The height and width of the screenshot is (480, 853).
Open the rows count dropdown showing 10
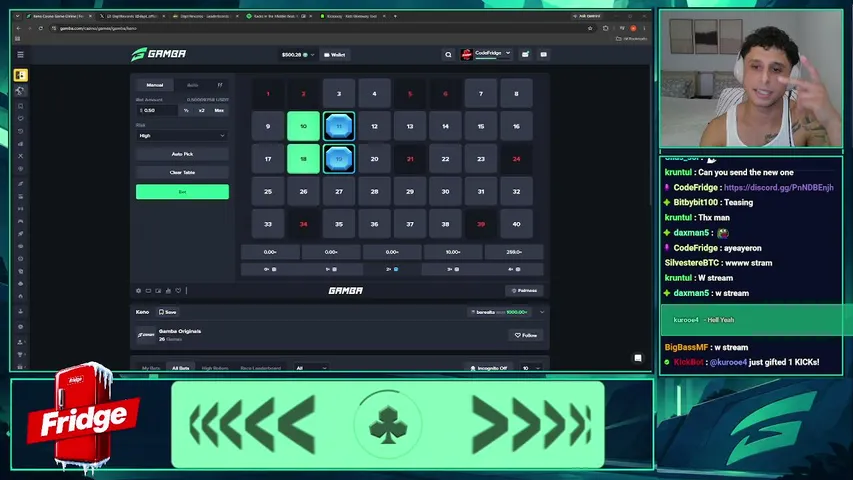coord(531,368)
